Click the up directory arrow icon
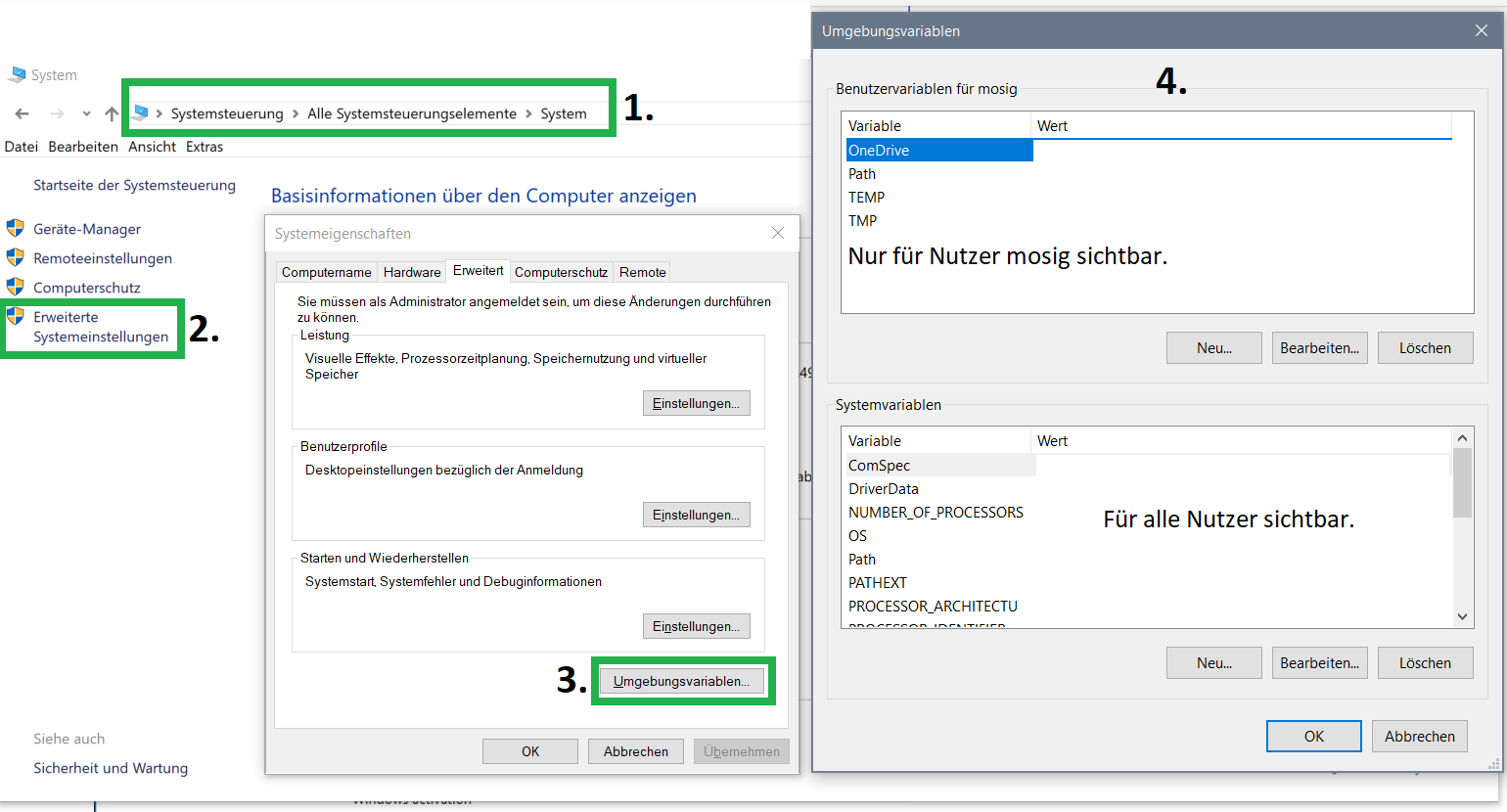Screen dimensions: 1507x812 coord(111,113)
